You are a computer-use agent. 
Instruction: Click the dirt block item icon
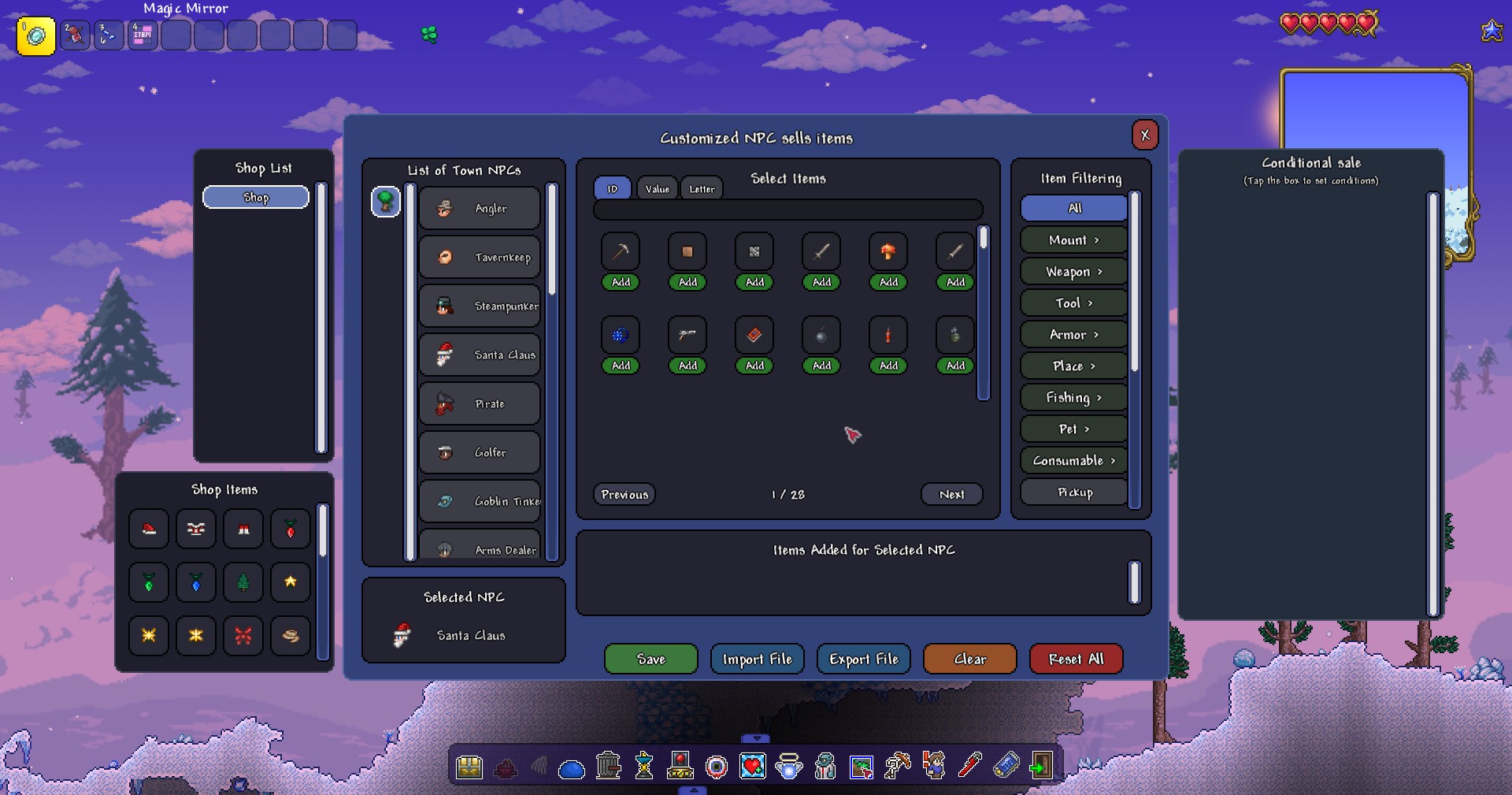click(x=687, y=252)
